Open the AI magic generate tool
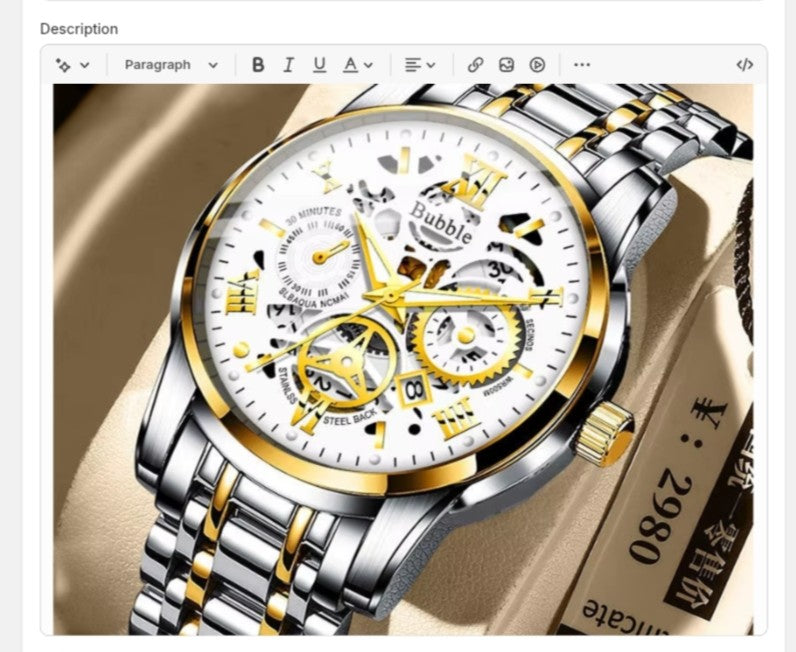Viewport: 796px width, 652px height. click(x=63, y=65)
